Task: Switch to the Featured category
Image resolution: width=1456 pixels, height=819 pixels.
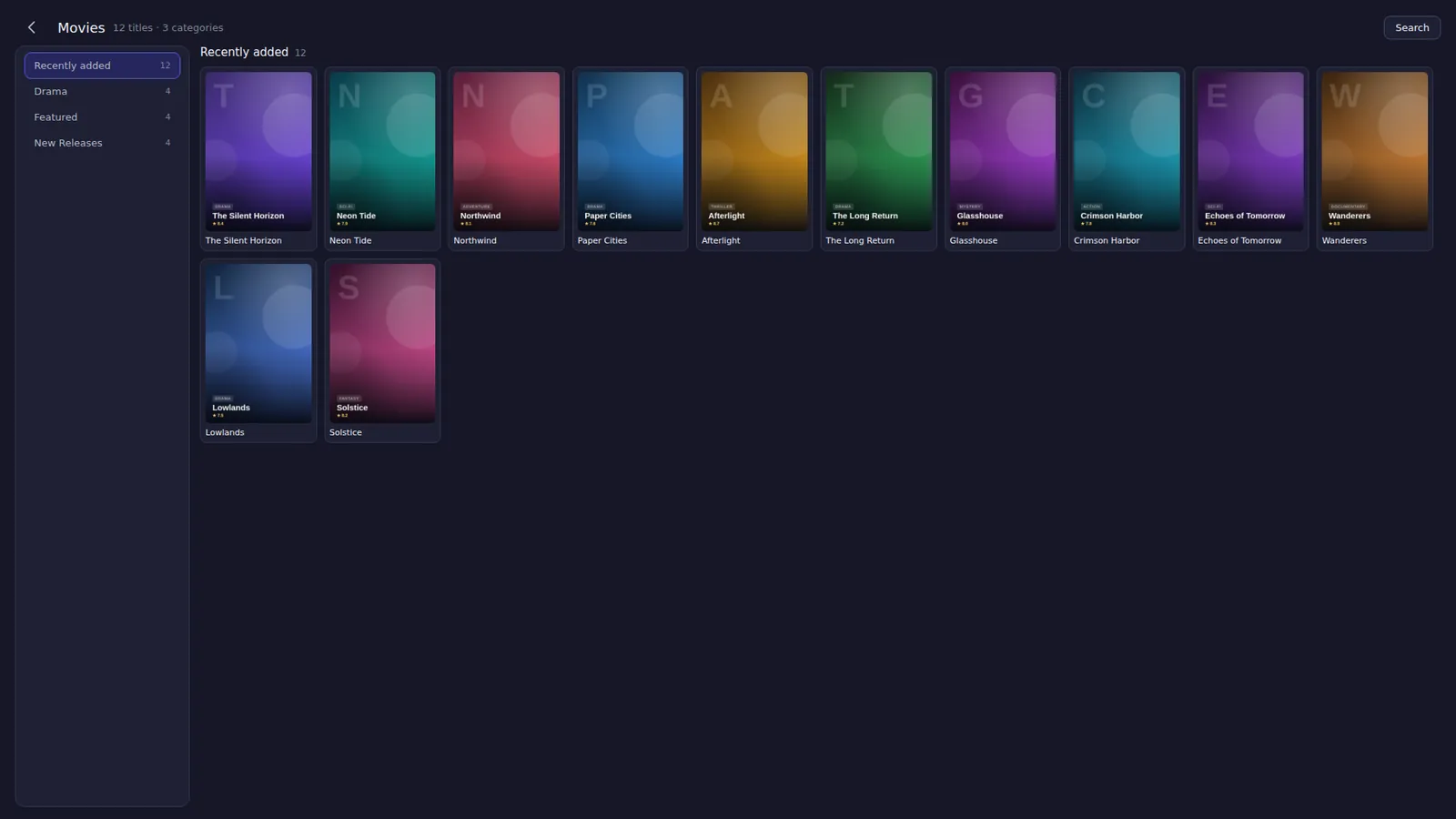Action: (102, 117)
